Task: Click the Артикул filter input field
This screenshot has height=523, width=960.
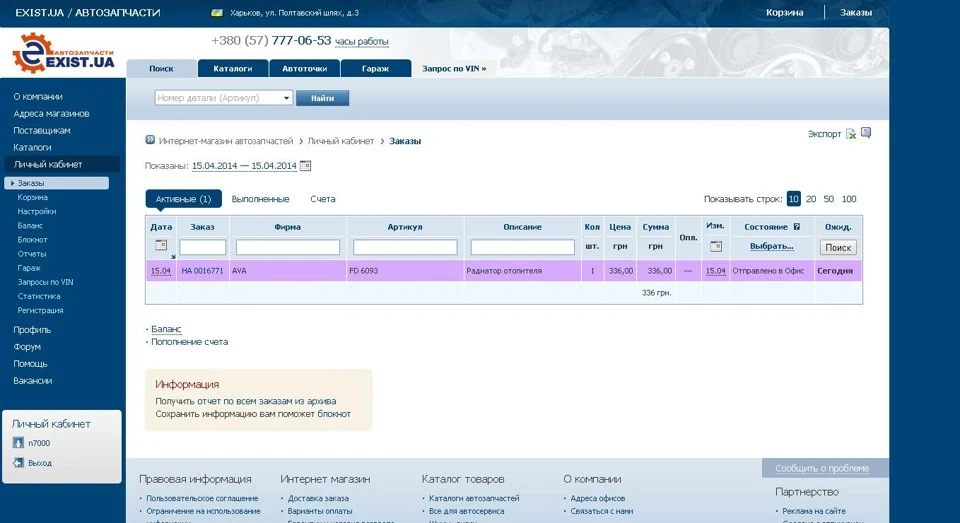Action: [405, 247]
